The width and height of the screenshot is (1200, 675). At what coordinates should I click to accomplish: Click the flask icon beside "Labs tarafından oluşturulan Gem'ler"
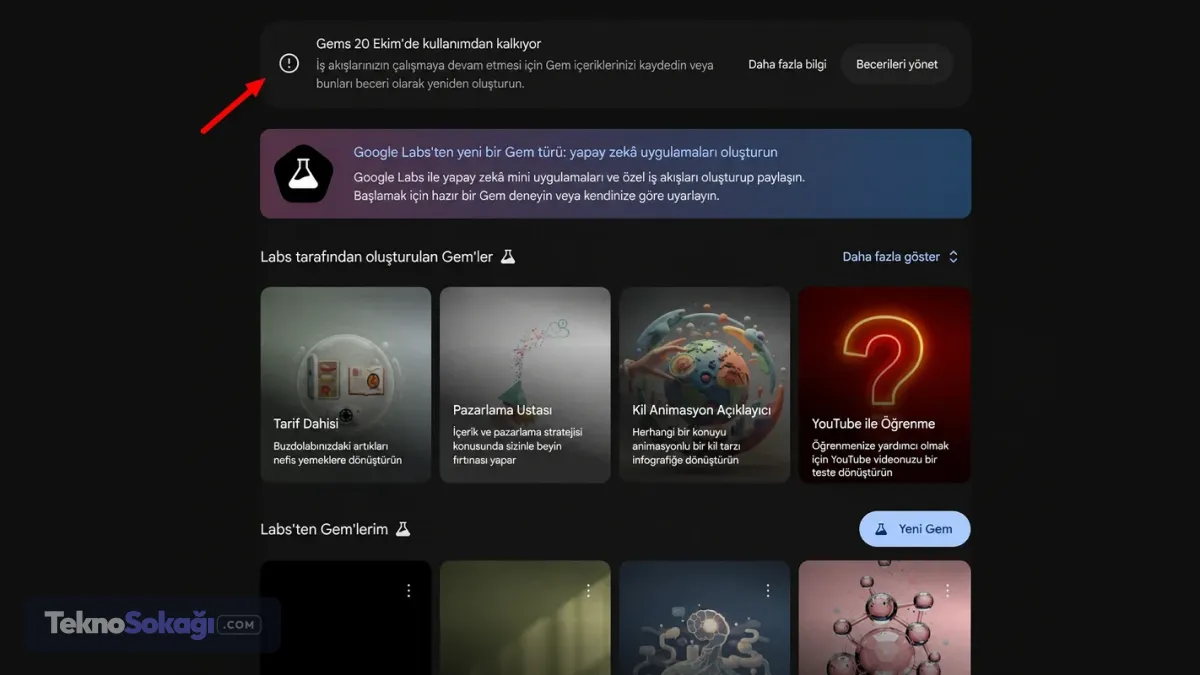(508, 257)
